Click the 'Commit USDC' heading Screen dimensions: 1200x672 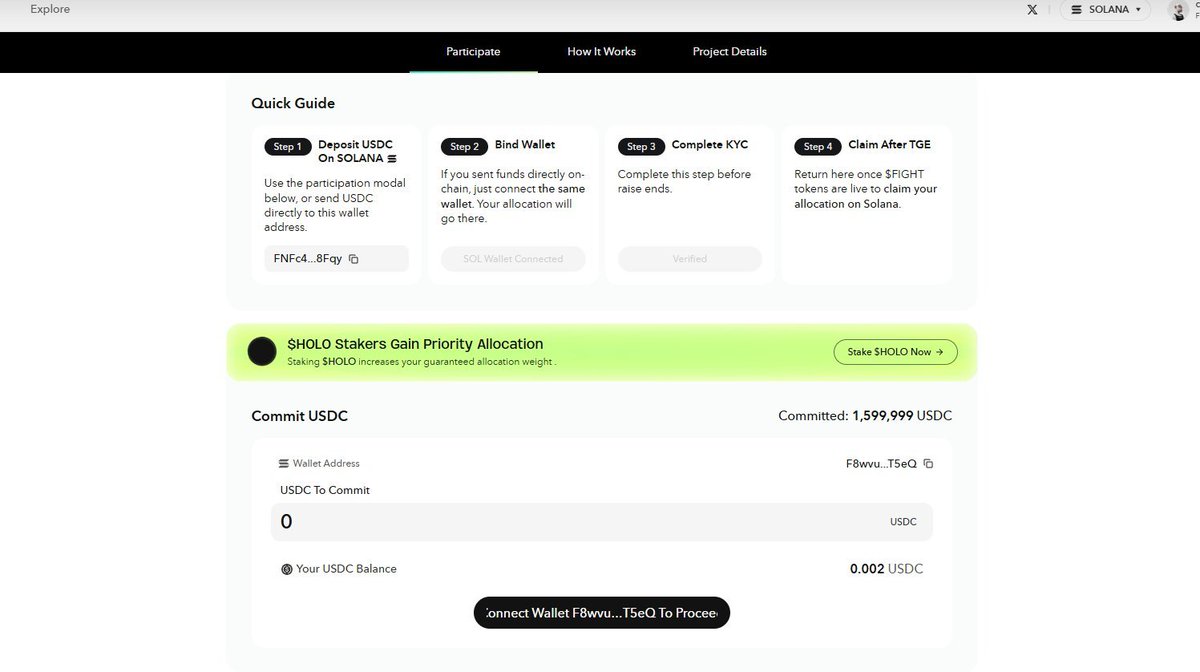(x=300, y=416)
